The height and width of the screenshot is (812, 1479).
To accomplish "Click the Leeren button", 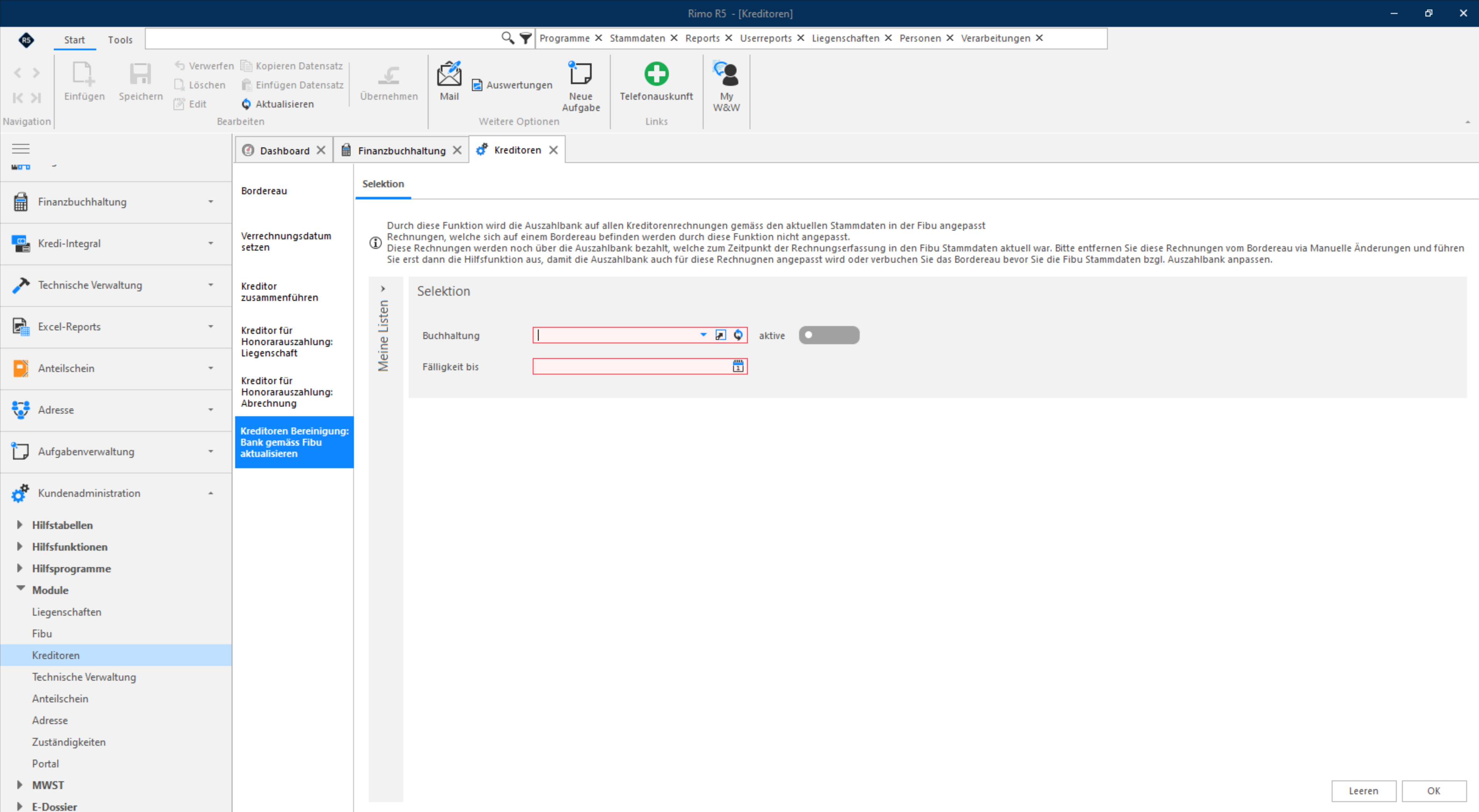I will pyautogui.click(x=1364, y=791).
